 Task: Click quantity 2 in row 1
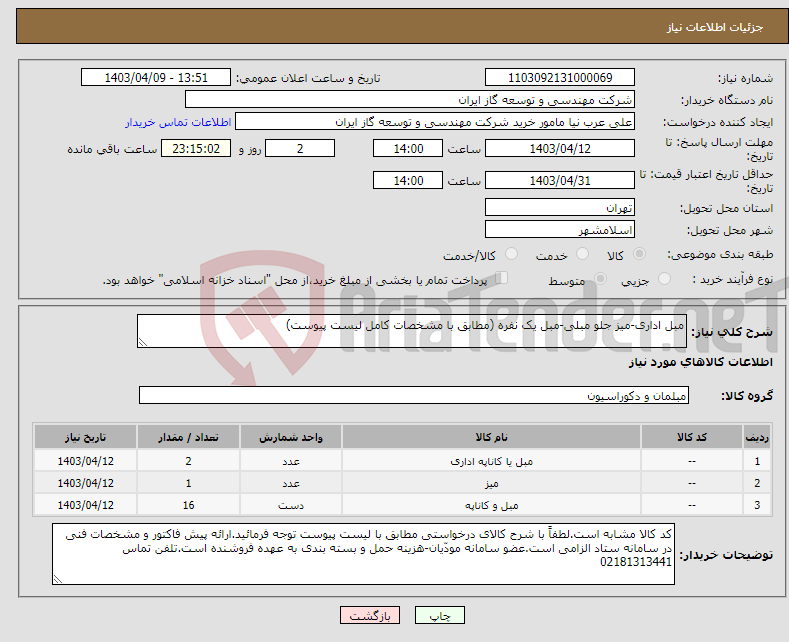tap(188, 461)
